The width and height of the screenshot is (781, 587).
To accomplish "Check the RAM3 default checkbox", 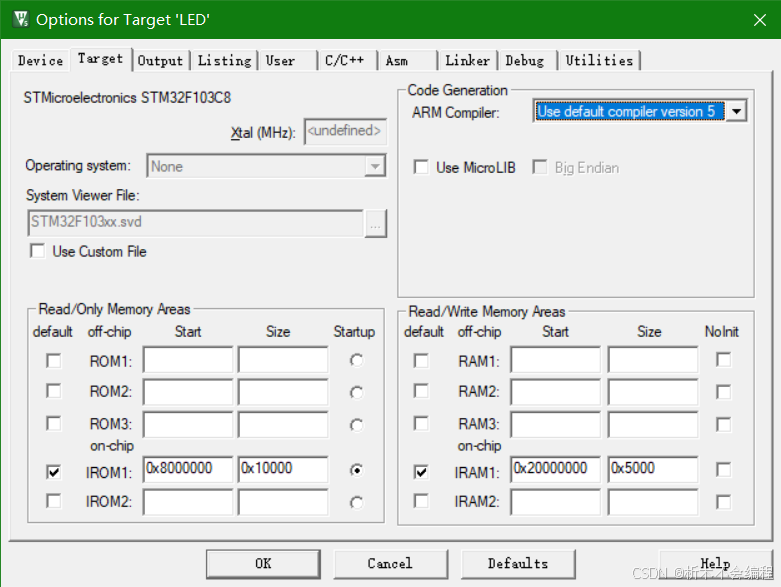I will tap(421, 424).
